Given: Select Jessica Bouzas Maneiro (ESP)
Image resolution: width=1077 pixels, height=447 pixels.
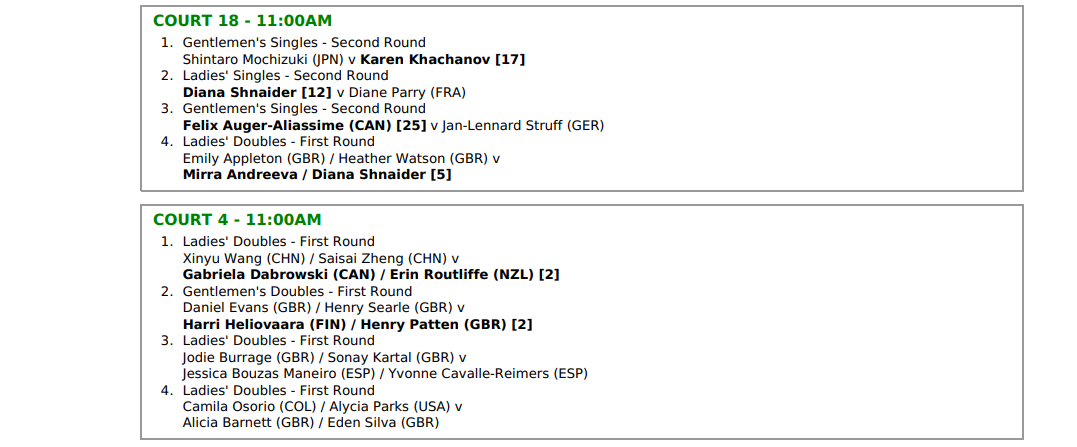Looking at the screenshot, I should [278, 373].
